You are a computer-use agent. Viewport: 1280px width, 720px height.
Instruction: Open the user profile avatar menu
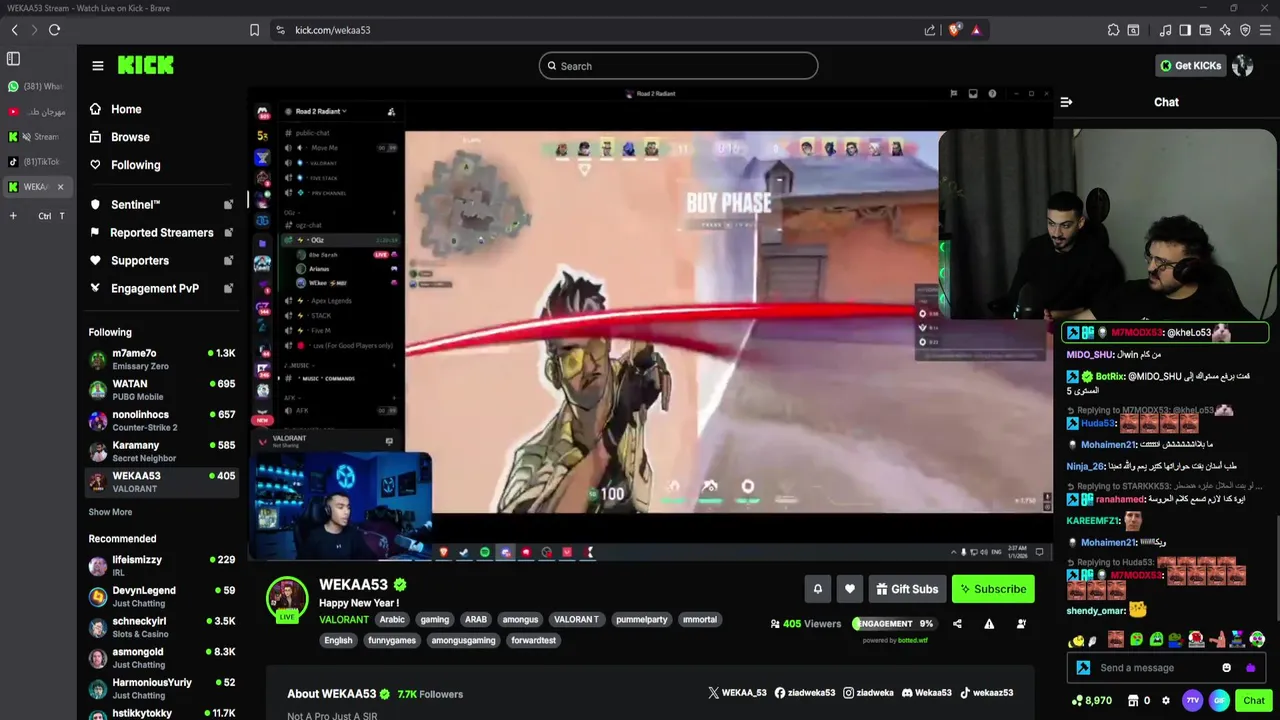coord(1243,66)
